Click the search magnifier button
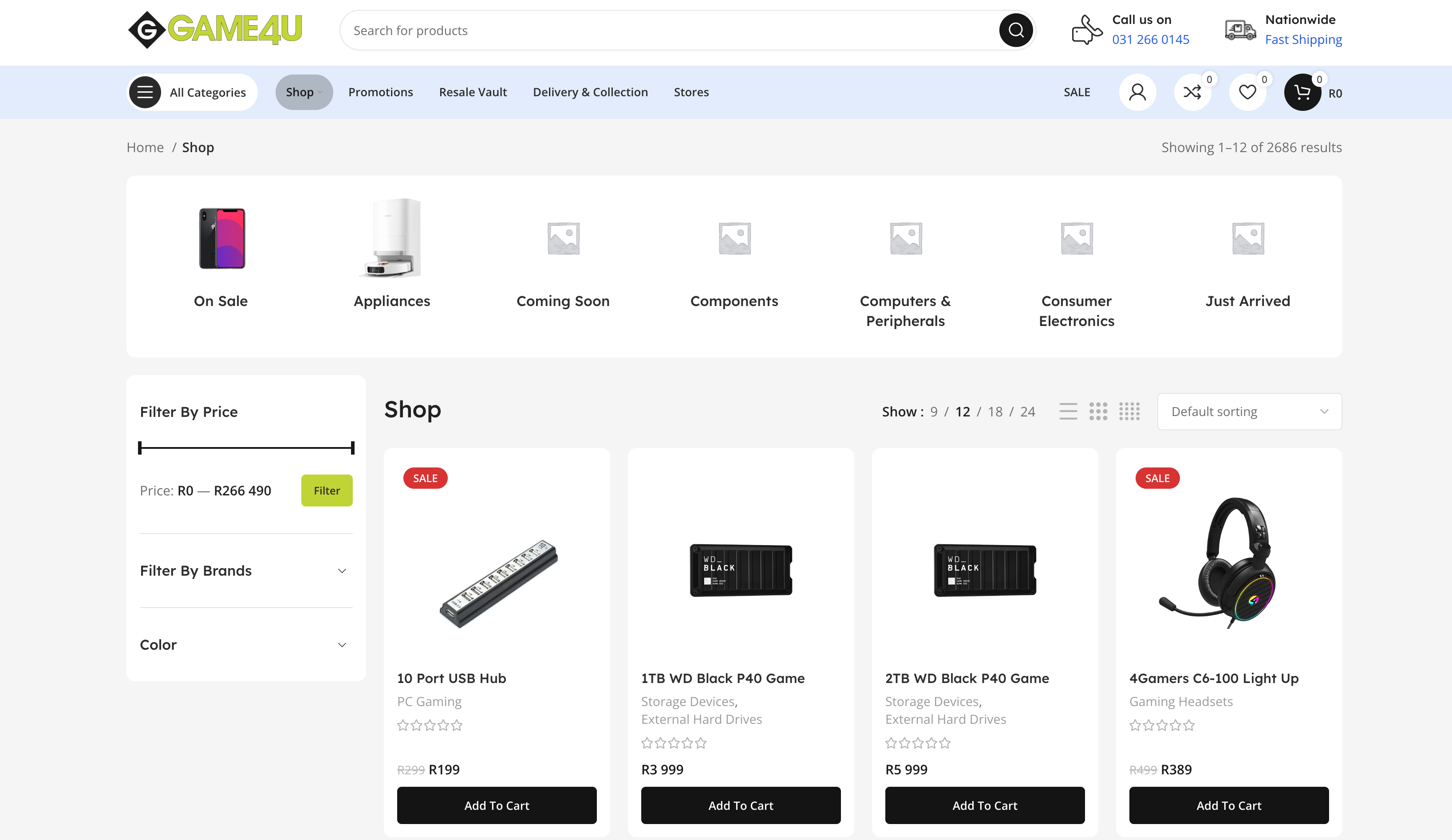This screenshot has height=840, width=1452. click(1015, 30)
